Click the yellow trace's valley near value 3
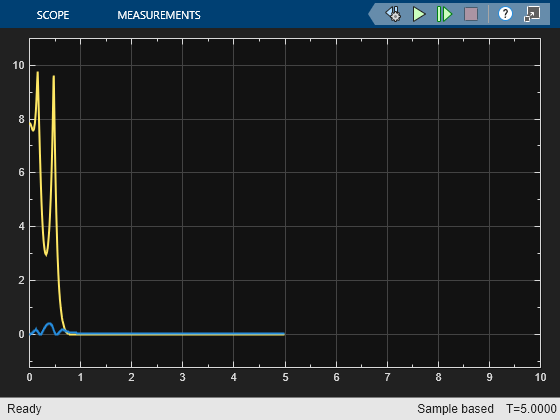Screen dimensions: 560x420 click(x=46, y=254)
